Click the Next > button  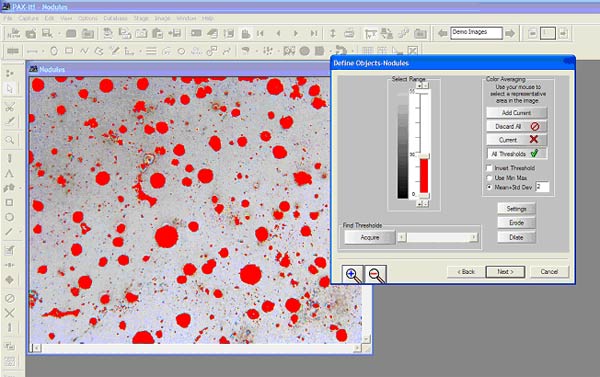(x=505, y=272)
